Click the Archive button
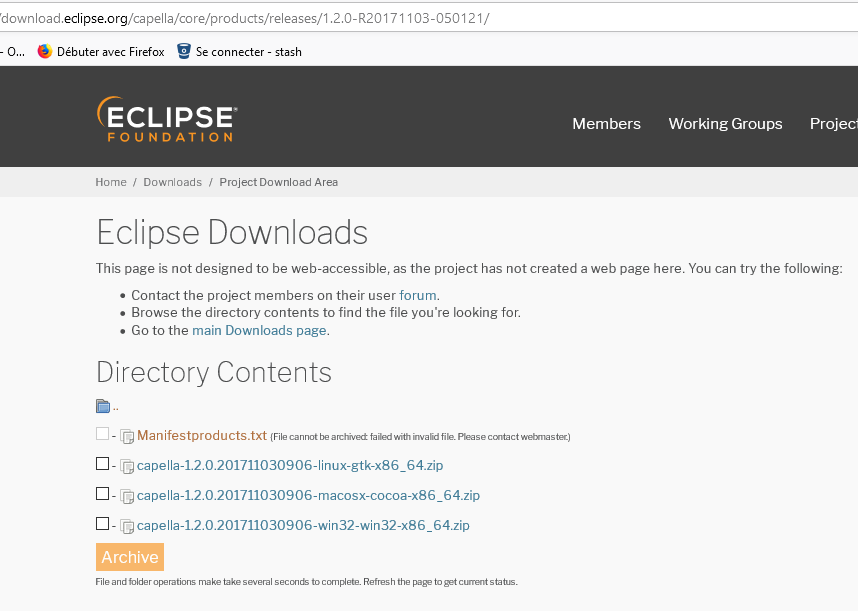Viewport: 858px width, 611px height. pyautogui.click(x=130, y=557)
